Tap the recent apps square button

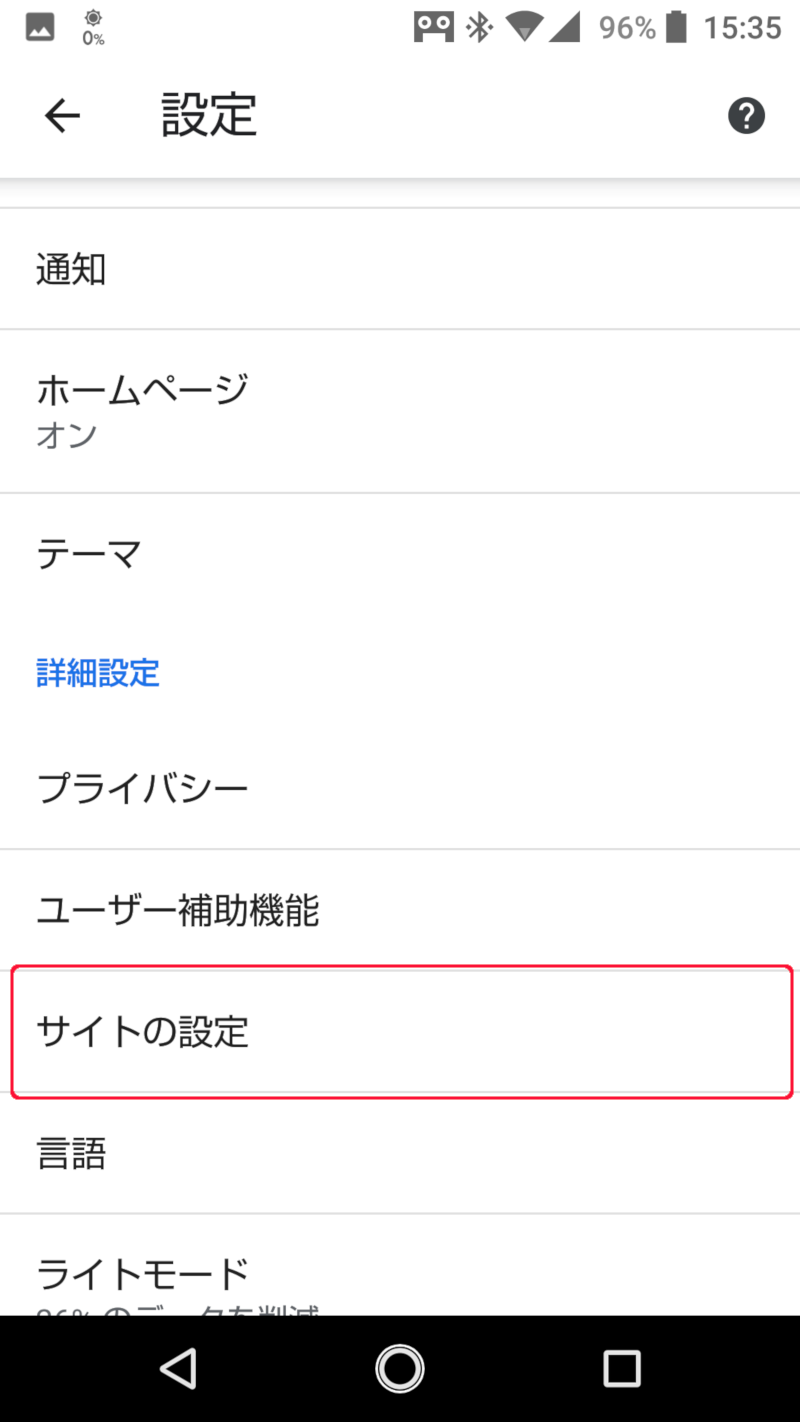pyautogui.click(x=621, y=1368)
